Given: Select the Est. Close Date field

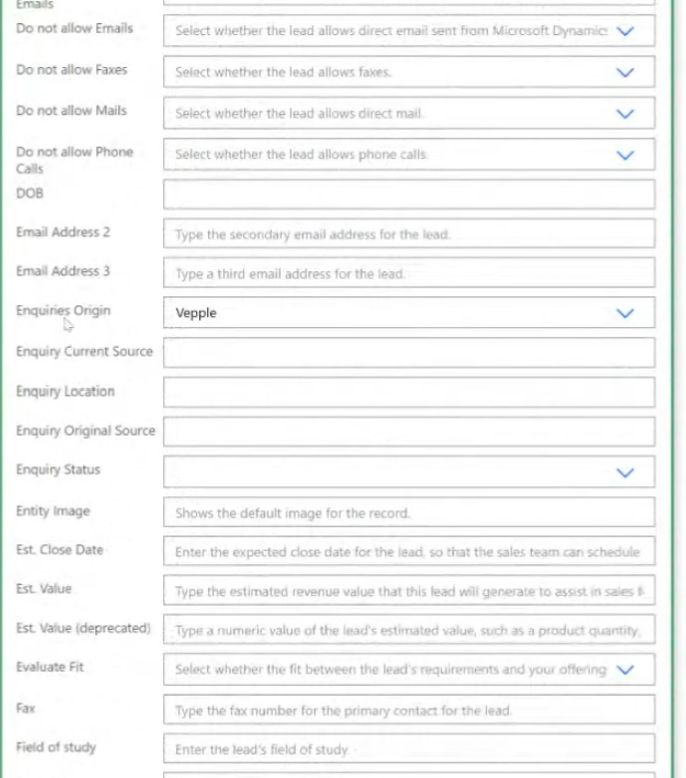Looking at the screenshot, I should tap(409, 551).
